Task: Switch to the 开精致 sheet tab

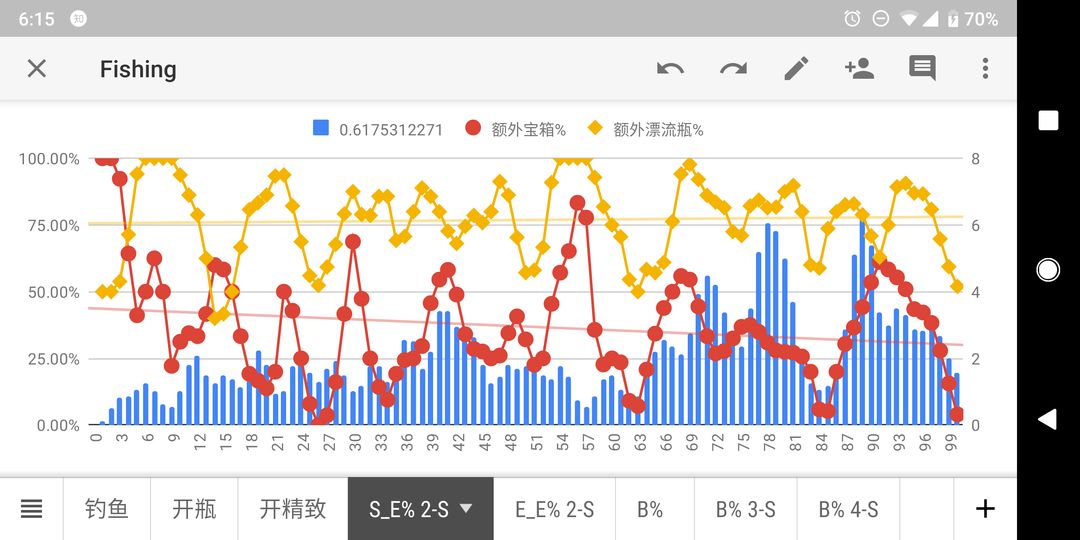Action: click(x=293, y=509)
